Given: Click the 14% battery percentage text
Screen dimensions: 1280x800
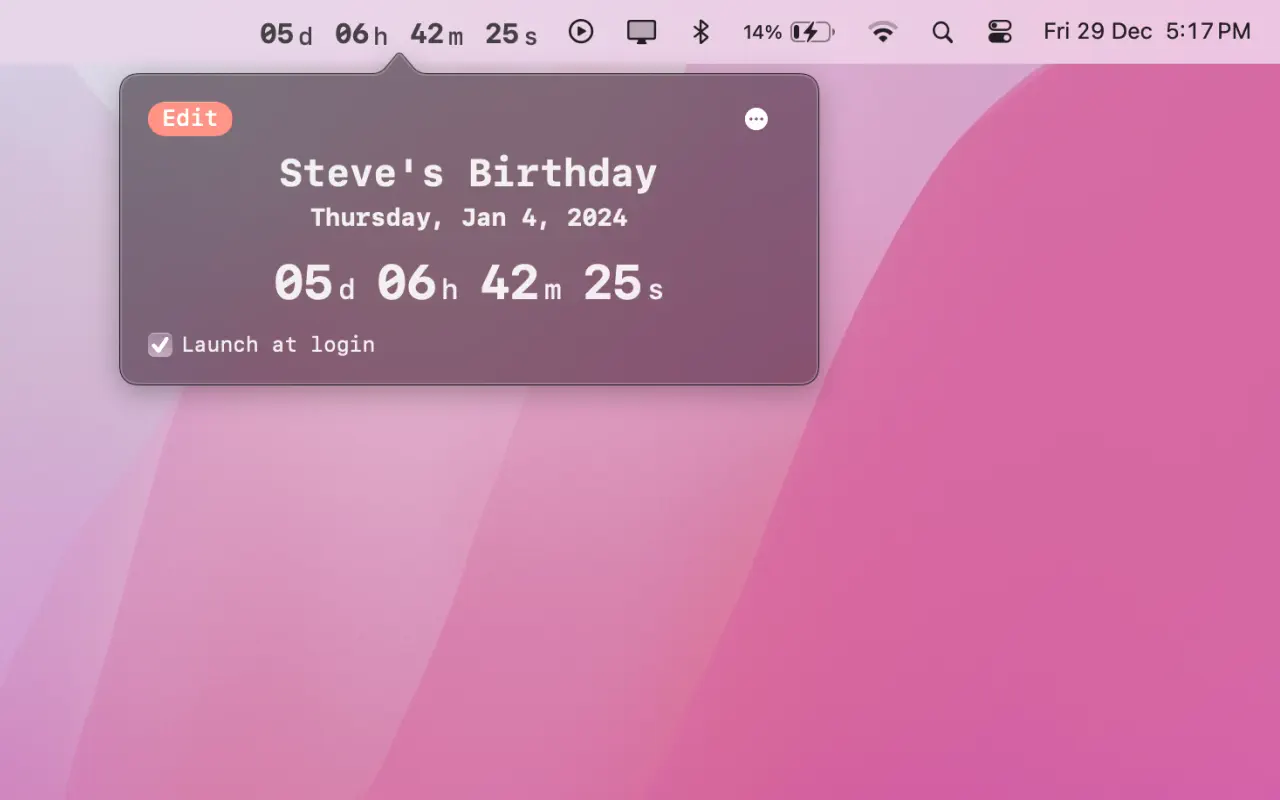Looking at the screenshot, I should [762, 32].
